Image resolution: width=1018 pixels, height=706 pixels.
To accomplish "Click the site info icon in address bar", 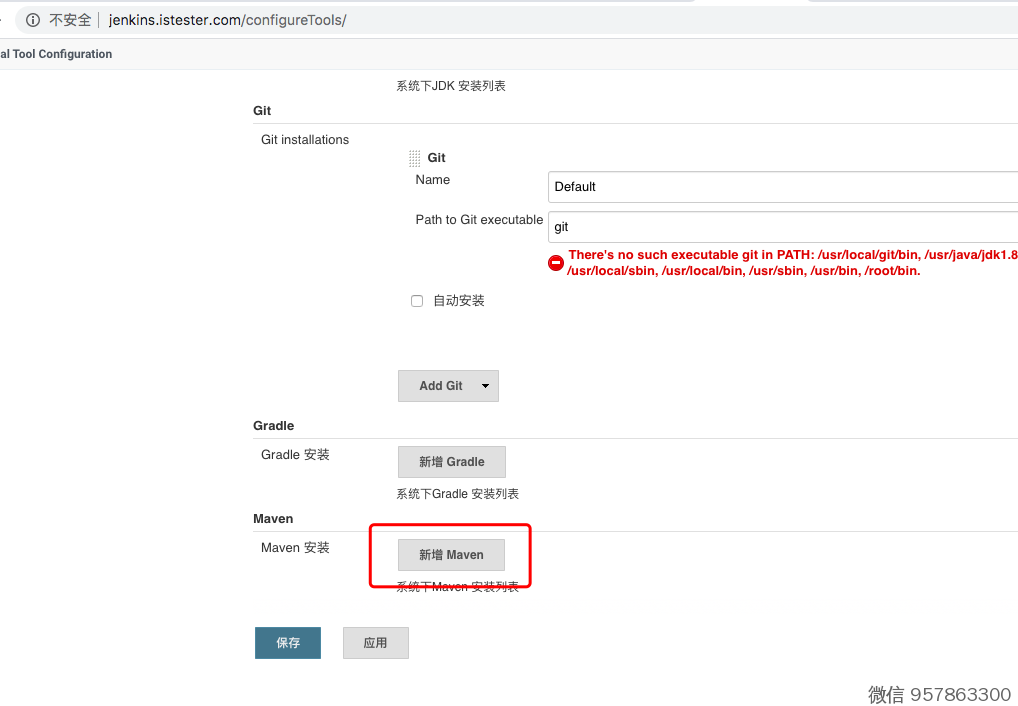I will tap(33, 20).
